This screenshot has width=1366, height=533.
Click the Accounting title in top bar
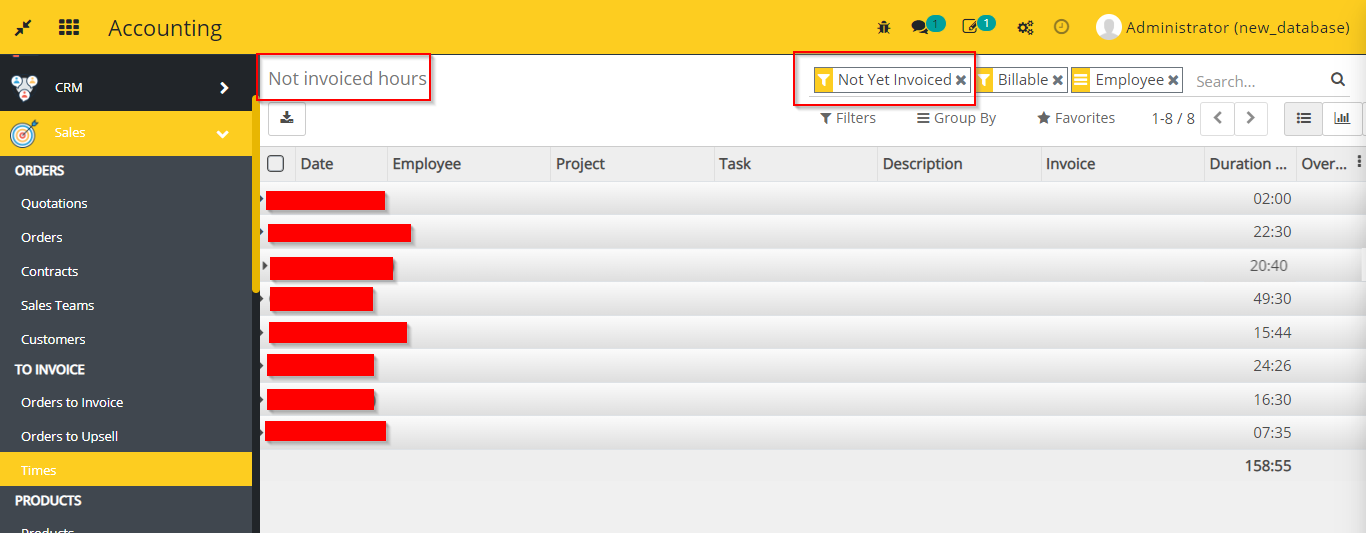(165, 28)
